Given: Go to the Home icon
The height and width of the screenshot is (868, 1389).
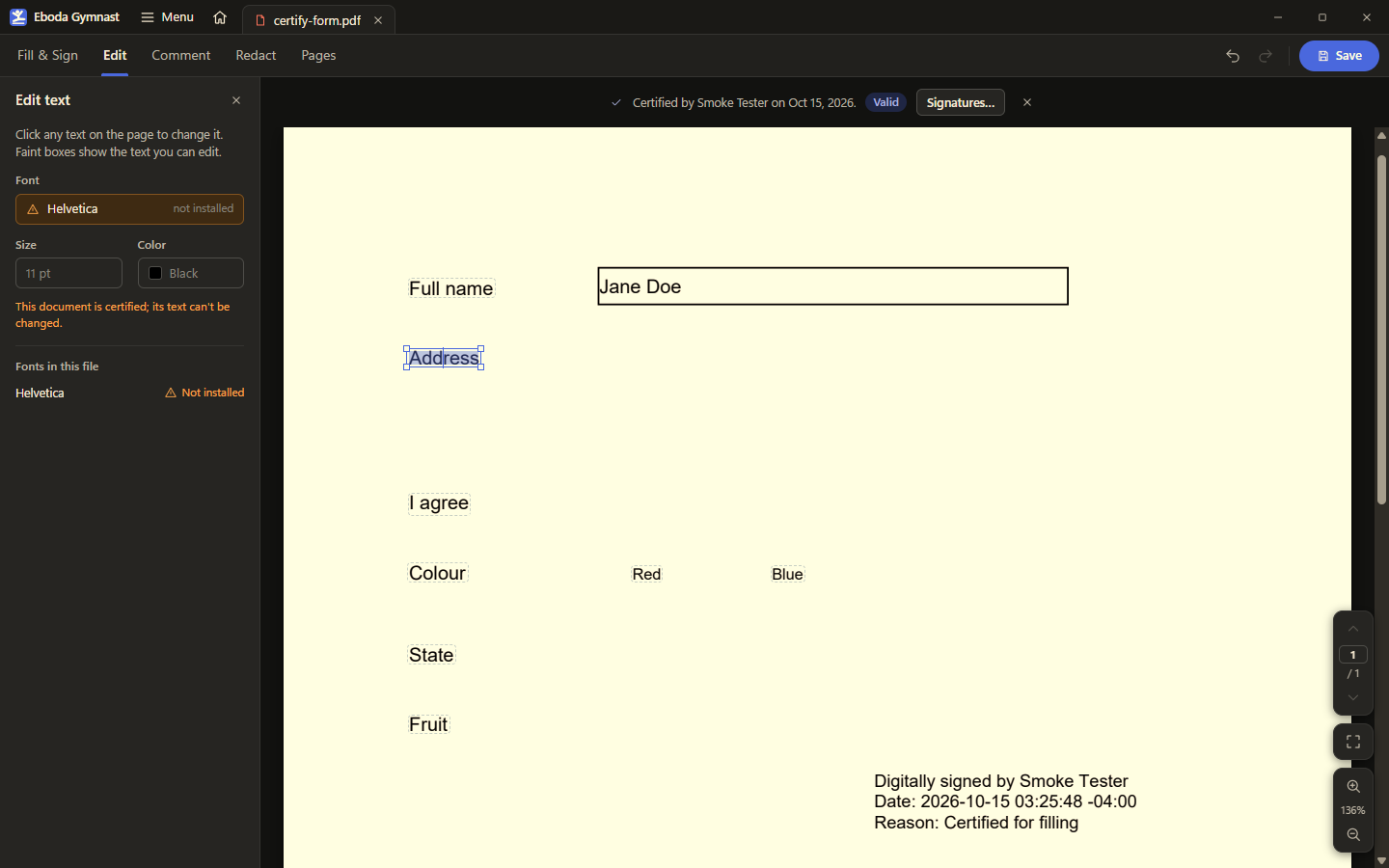Looking at the screenshot, I should pos(220,17).
